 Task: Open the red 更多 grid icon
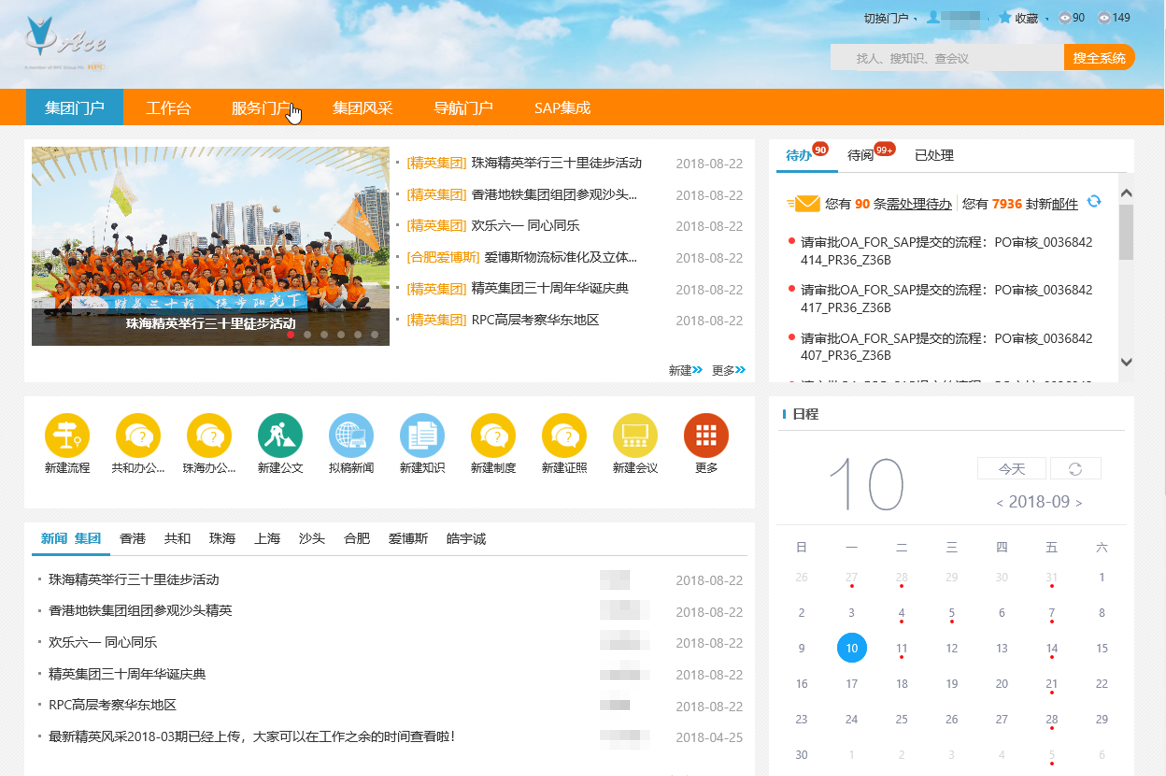706,436
